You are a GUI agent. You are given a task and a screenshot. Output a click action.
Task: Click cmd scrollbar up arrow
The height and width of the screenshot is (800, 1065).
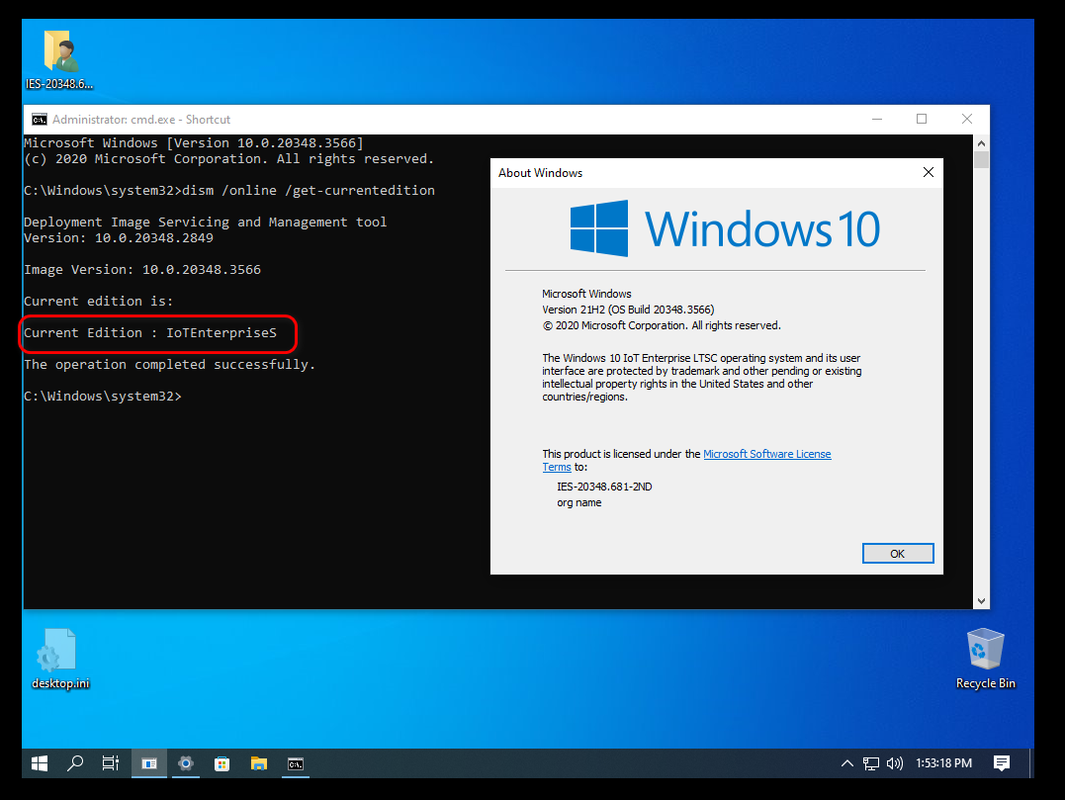(981, 143)
